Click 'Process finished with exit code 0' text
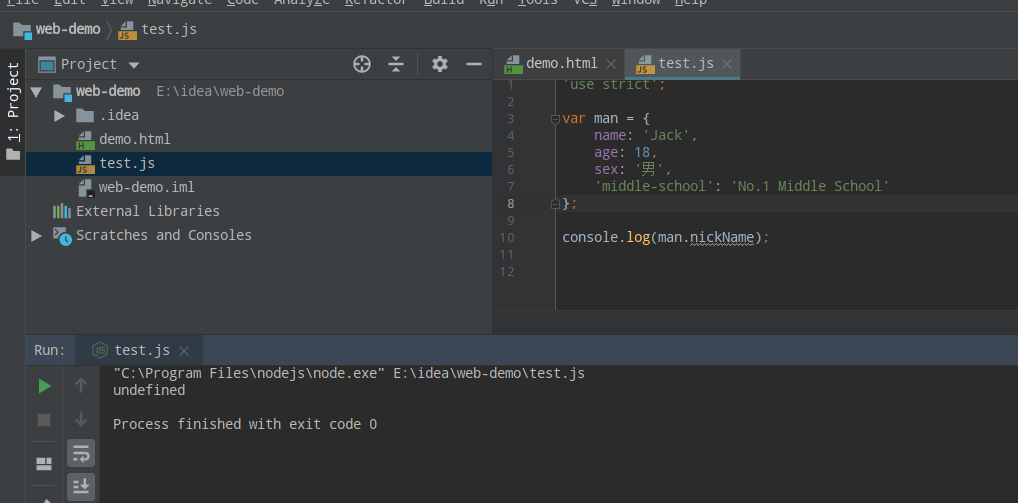Screen dimensions: 1018x503 pyautogui.click(x=245, y=424)
